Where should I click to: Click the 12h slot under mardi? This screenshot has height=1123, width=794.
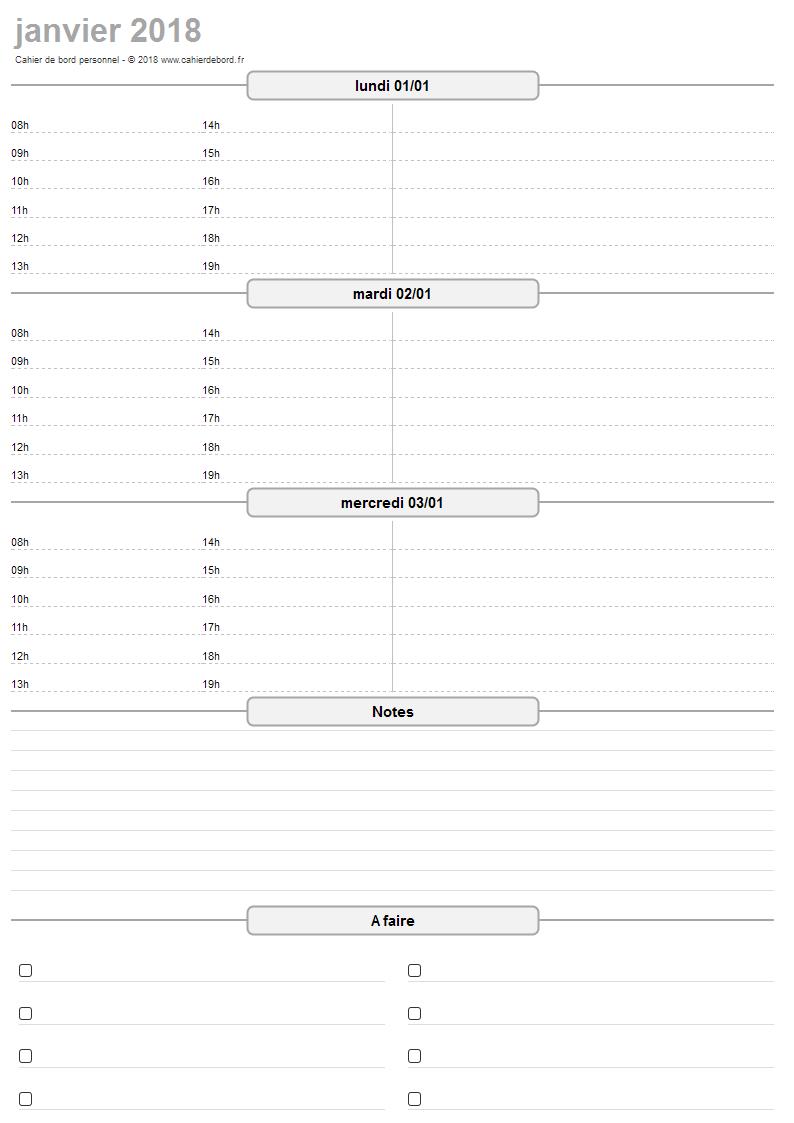[106, 447]
